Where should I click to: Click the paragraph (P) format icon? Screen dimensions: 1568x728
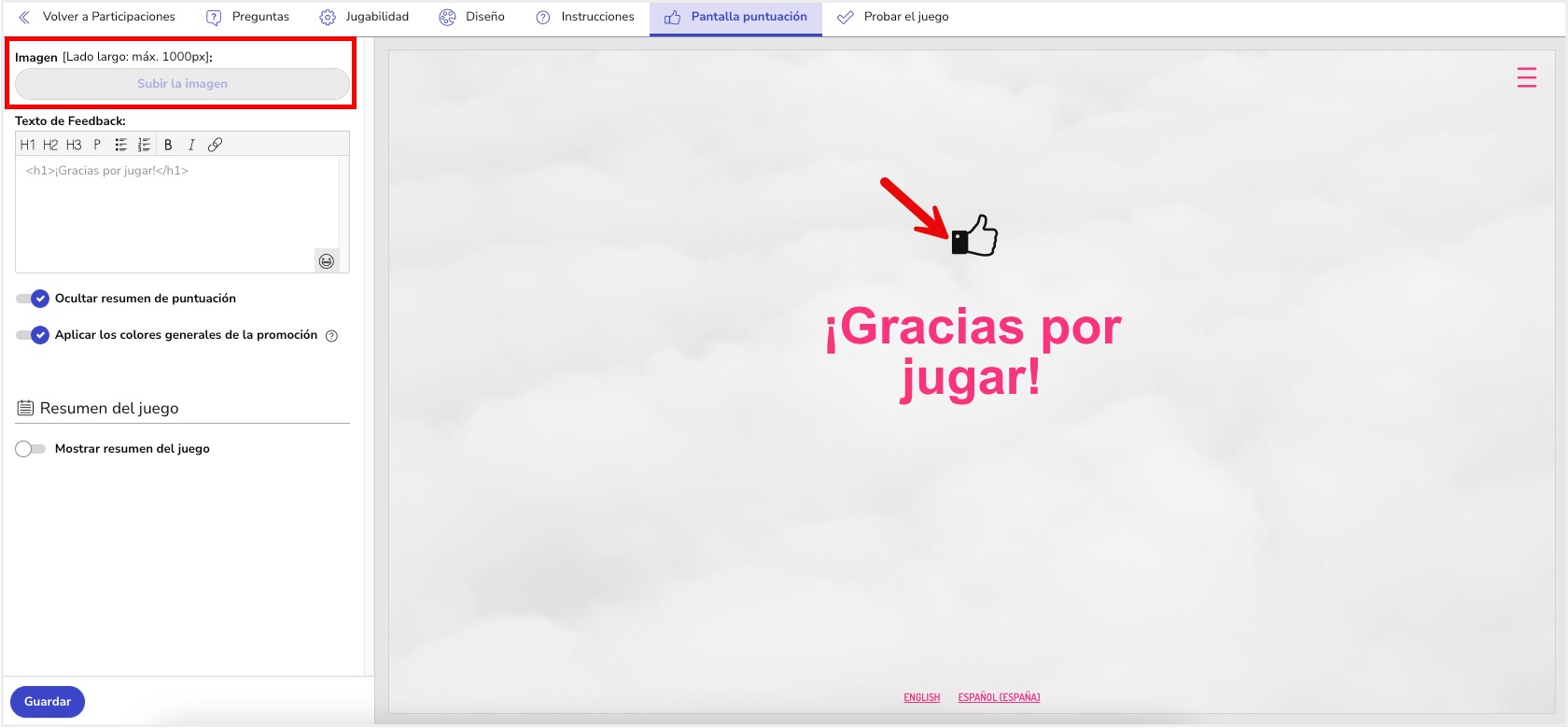tap(97, 145)
